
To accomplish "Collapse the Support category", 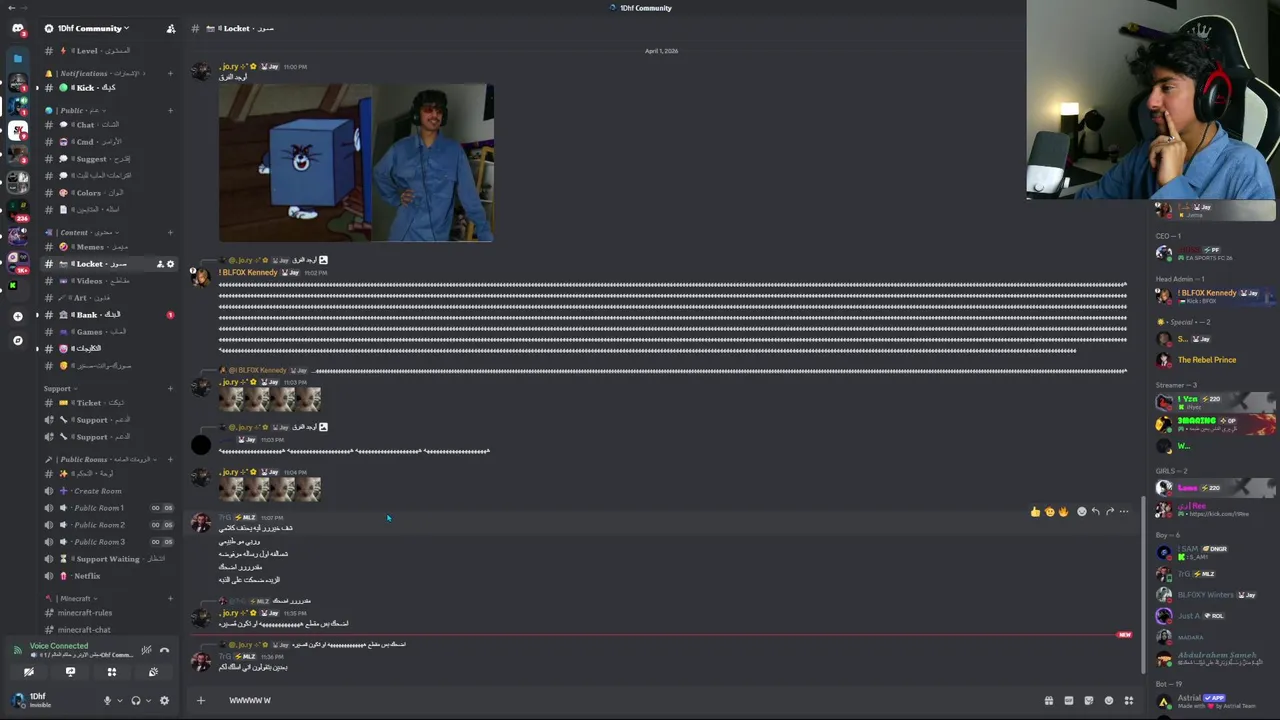I will point(61,388).
